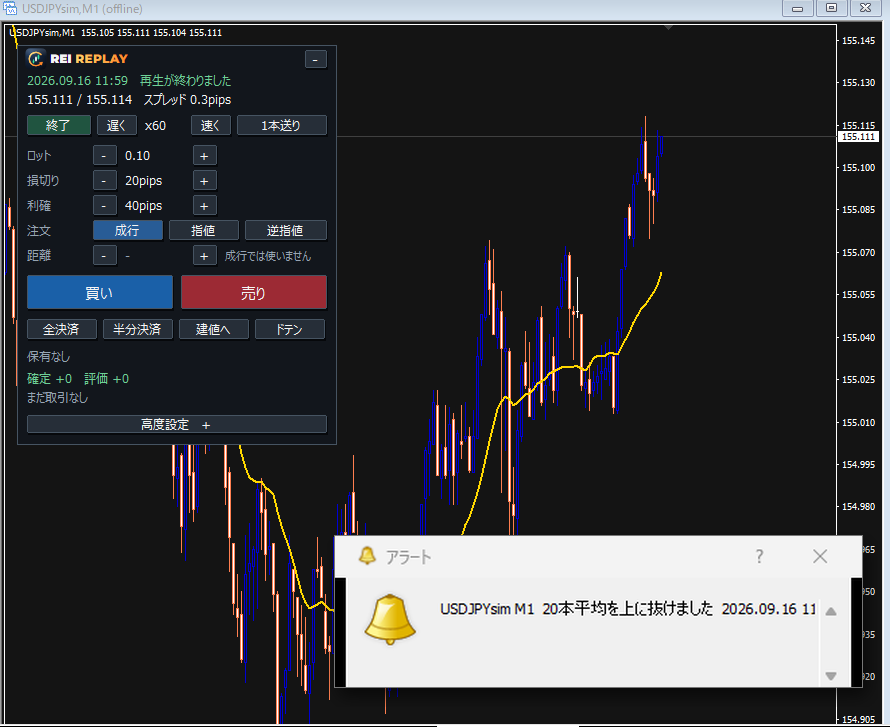Speed up replay with 速く

[211, 125]
